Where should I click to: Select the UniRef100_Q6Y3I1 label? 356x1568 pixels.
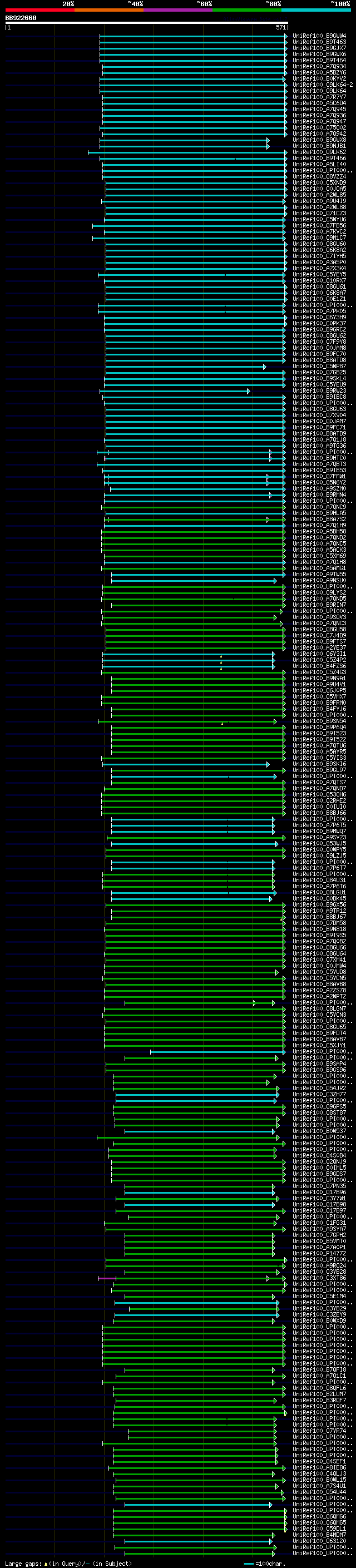[319, 654]
